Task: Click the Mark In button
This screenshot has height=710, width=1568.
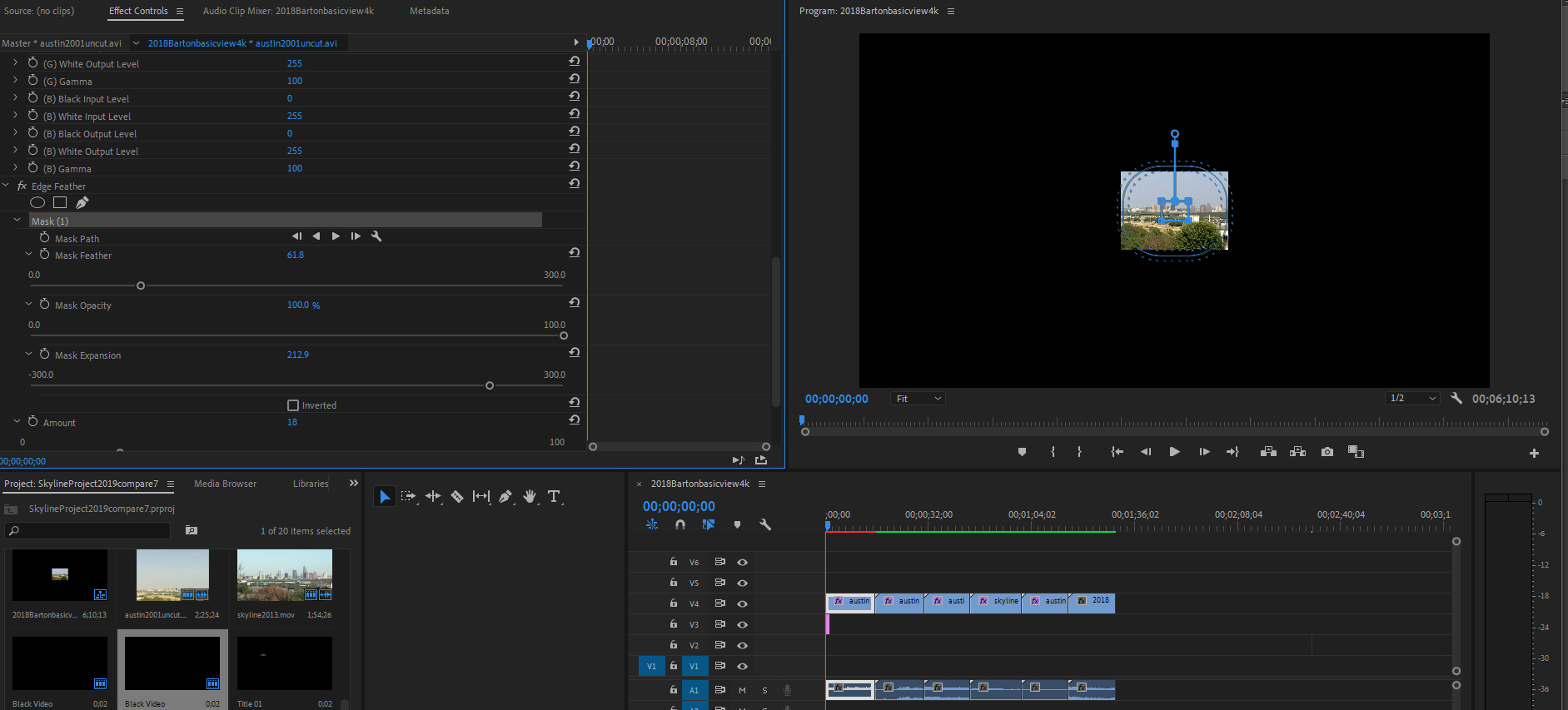Action: point(1053,452)
